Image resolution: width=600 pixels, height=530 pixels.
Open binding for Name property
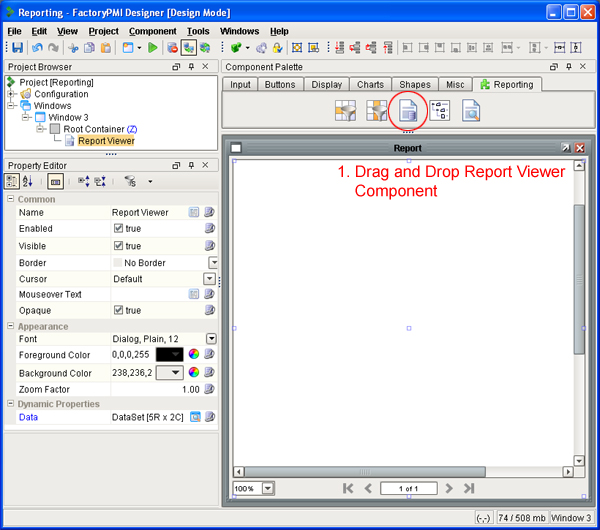click(209, 212)
